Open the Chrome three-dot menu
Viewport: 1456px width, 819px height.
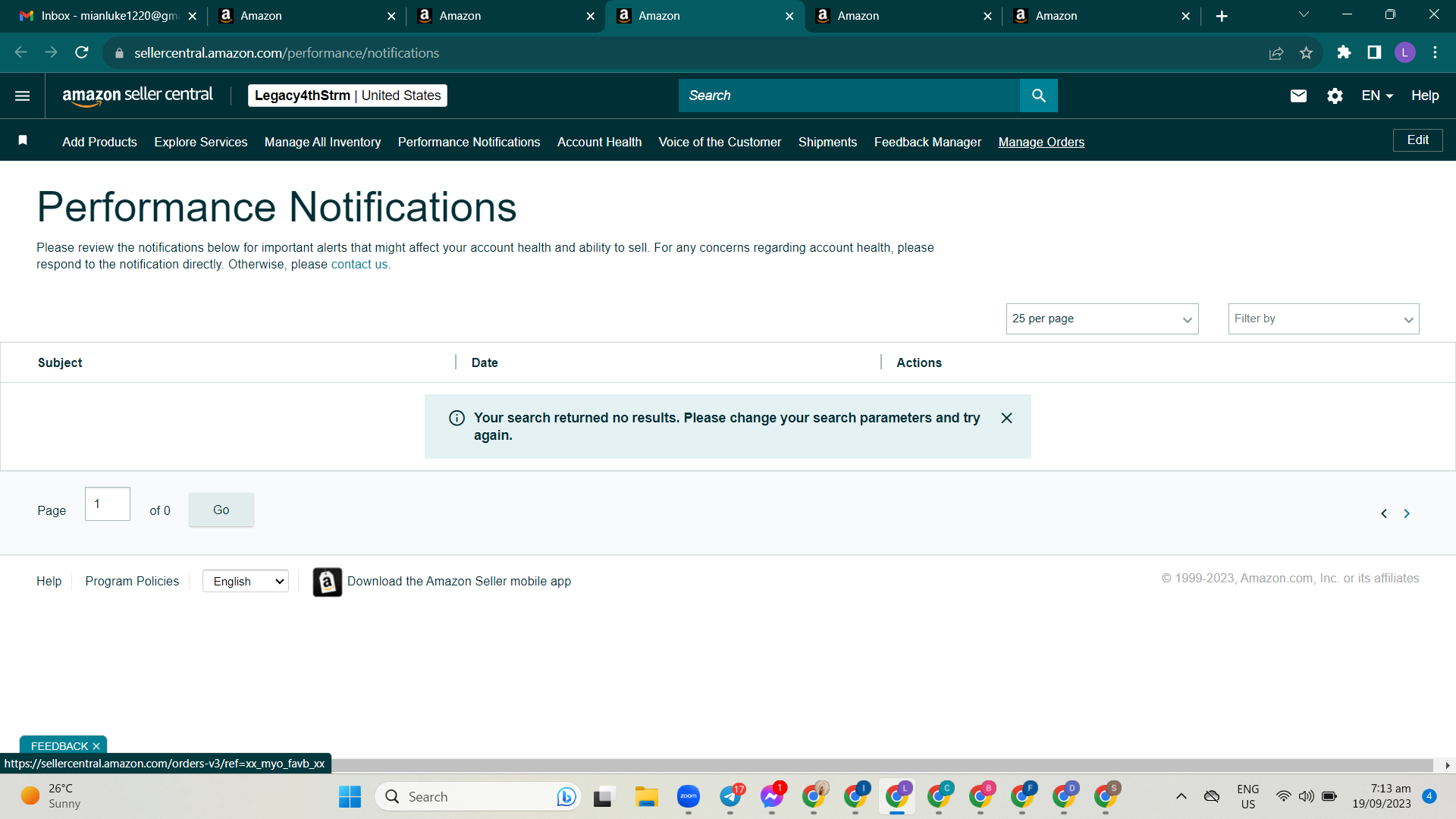[x=1435, y=52]
